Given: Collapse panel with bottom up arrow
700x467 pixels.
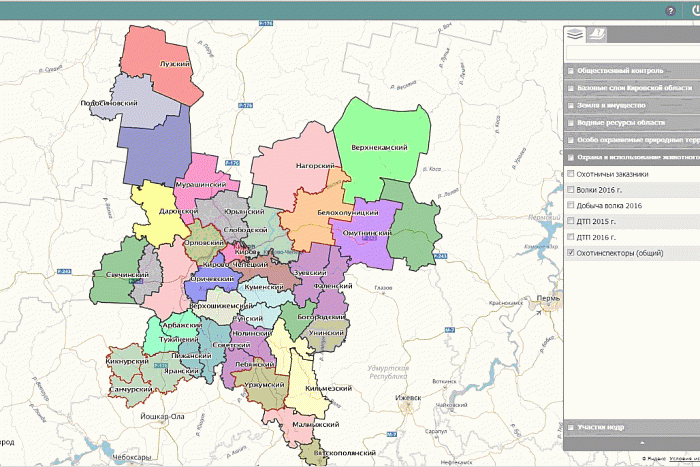Looking at the screenshot, I should click(642, 443).
